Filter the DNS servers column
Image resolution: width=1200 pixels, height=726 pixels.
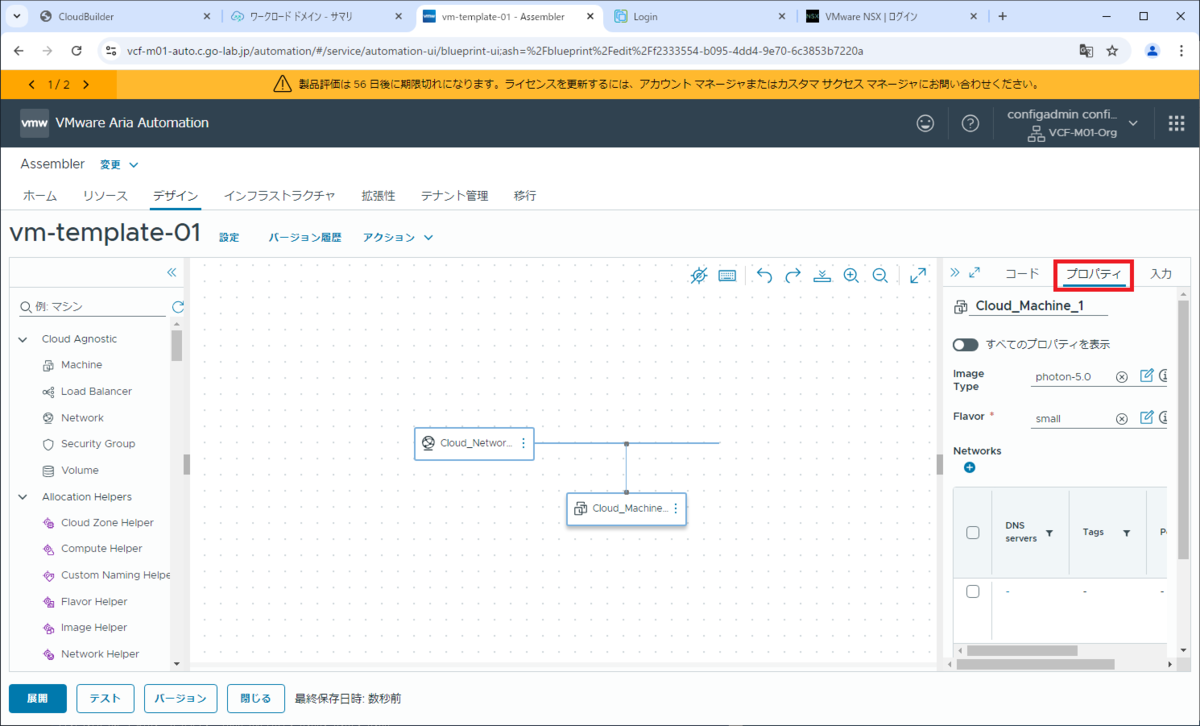[x=1049, y=533]
